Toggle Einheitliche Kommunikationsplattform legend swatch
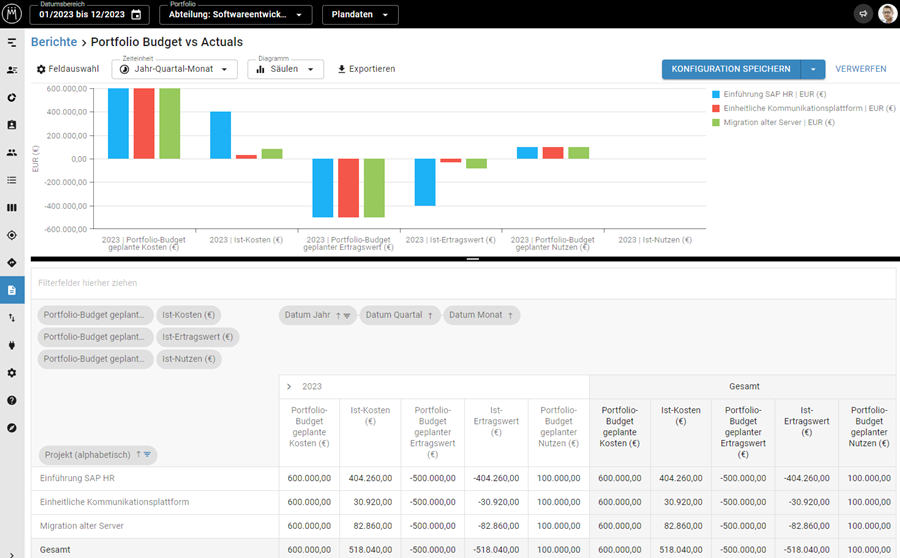The height and width of the screenshot is (558, 900). click(x=716, y=108)
